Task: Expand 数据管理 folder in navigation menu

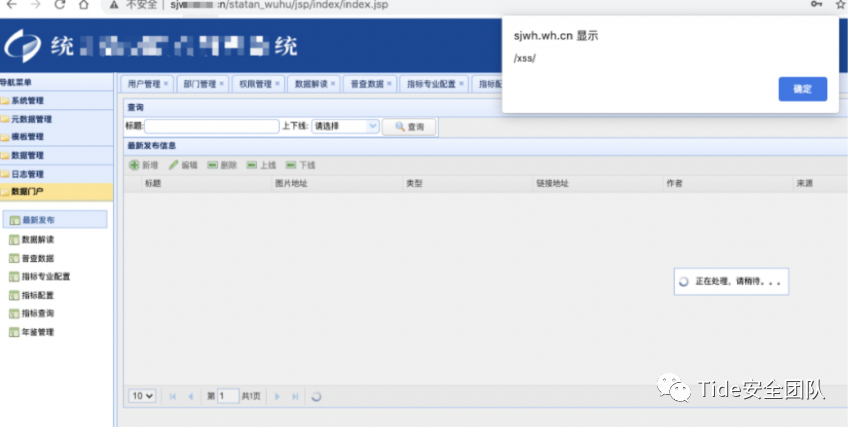Action: pos(57,156)
